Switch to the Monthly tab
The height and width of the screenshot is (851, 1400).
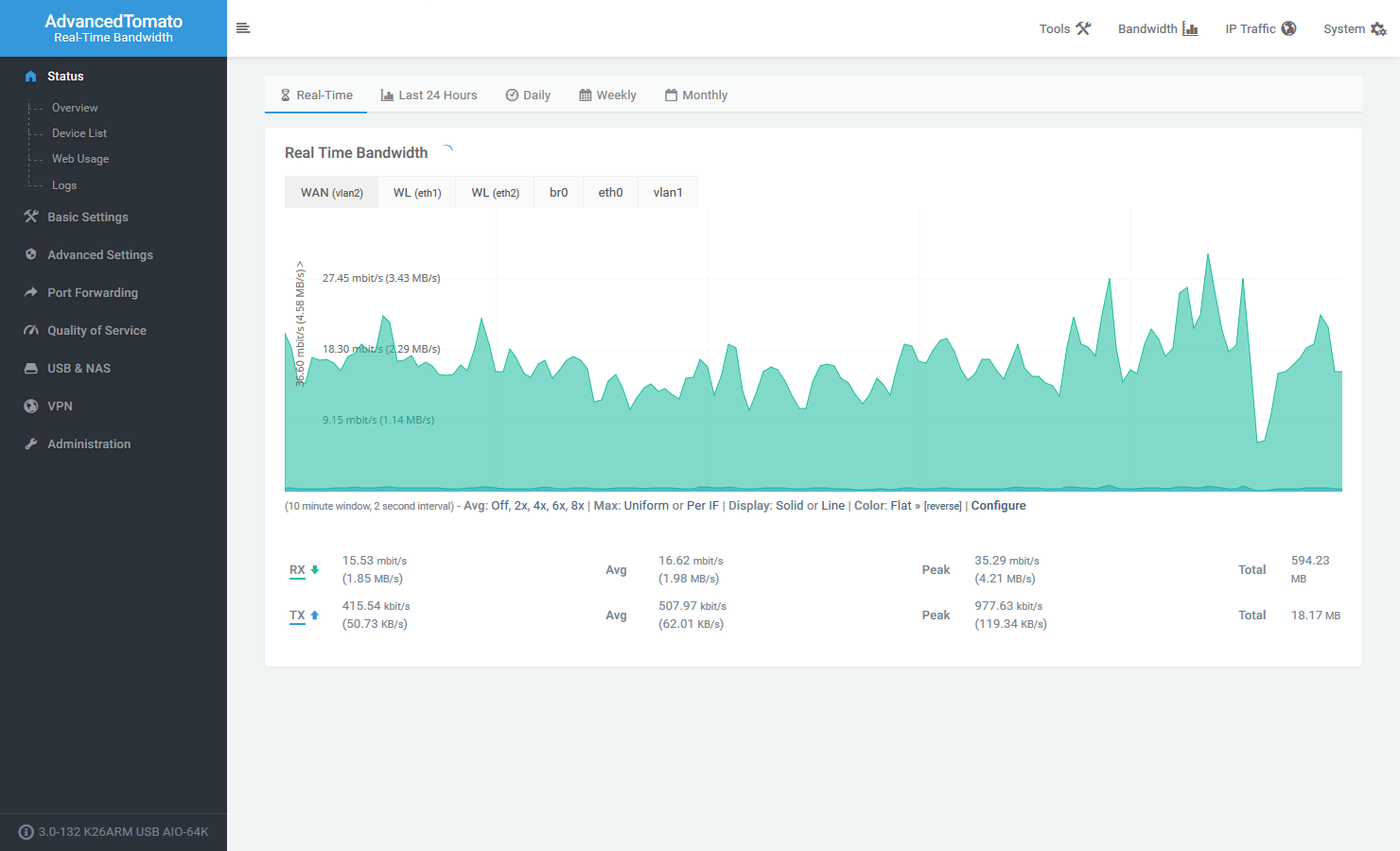tap(696, 95)
